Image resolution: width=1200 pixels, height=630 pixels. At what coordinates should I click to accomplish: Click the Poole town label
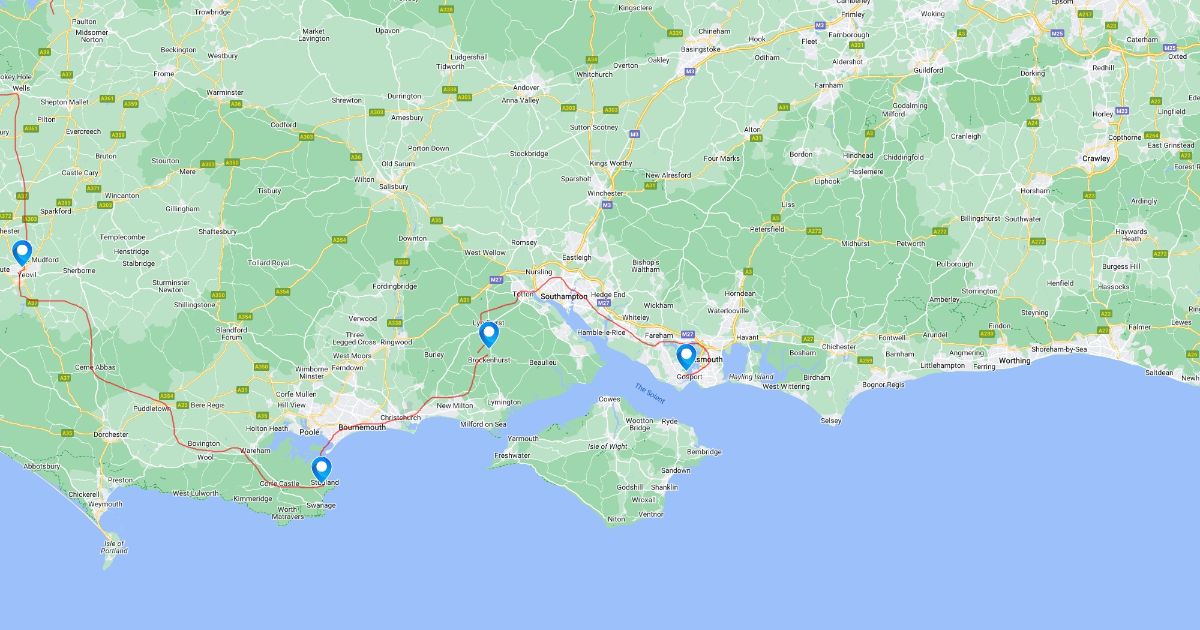click(310, 433)
